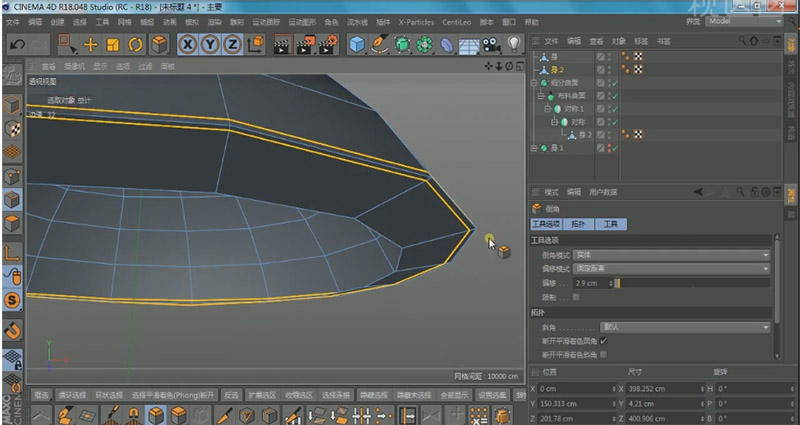Viewport: 800px width, 425px height.
Task: Open the viewport 显示 menu
Action: click(x=101, y=66)
